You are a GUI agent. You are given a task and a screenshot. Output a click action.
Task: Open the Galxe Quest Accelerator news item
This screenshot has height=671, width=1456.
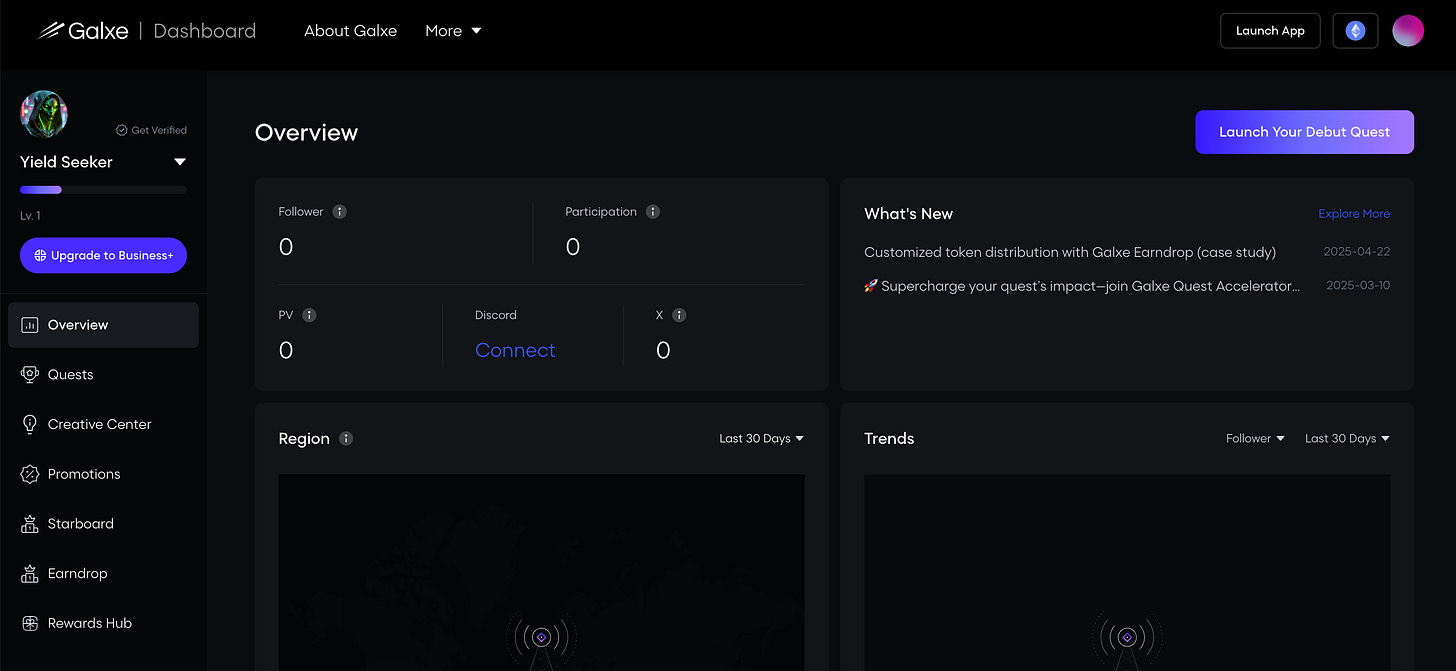coord(1082,286)
